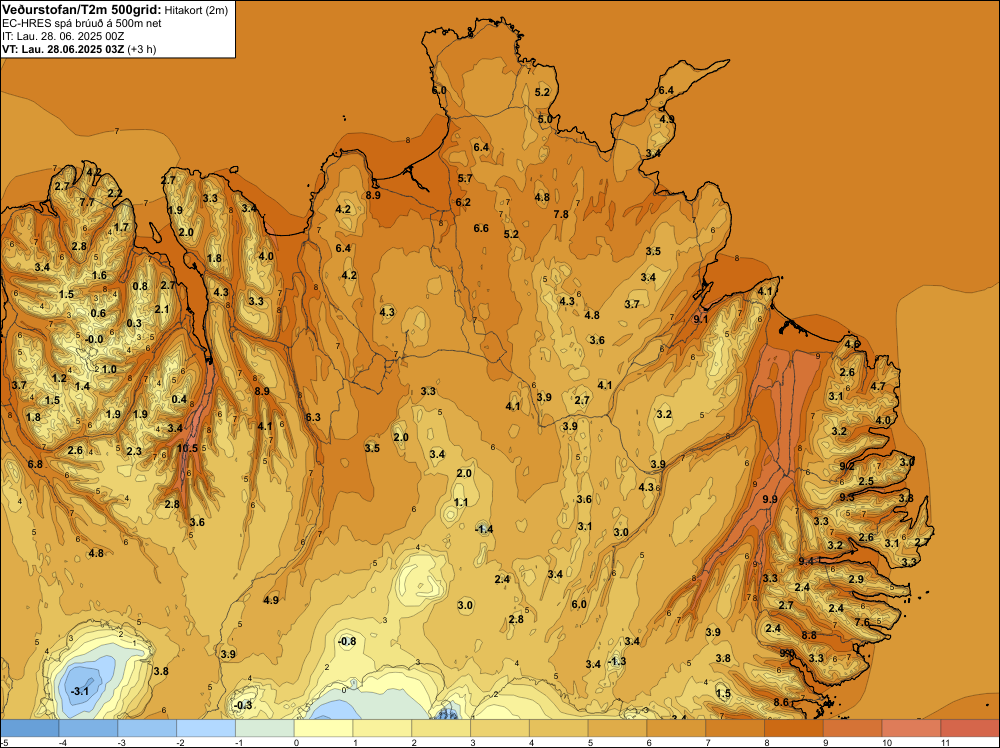Click the legend swatch right of label 11
1000x748 pixels.
[970, 728]
